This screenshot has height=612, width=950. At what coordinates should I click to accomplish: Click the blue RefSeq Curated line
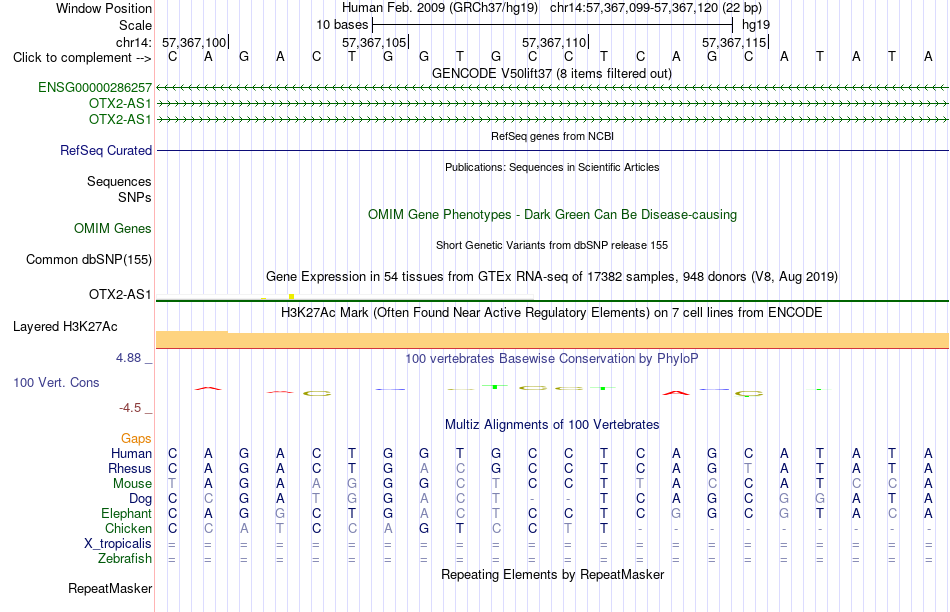552,150
